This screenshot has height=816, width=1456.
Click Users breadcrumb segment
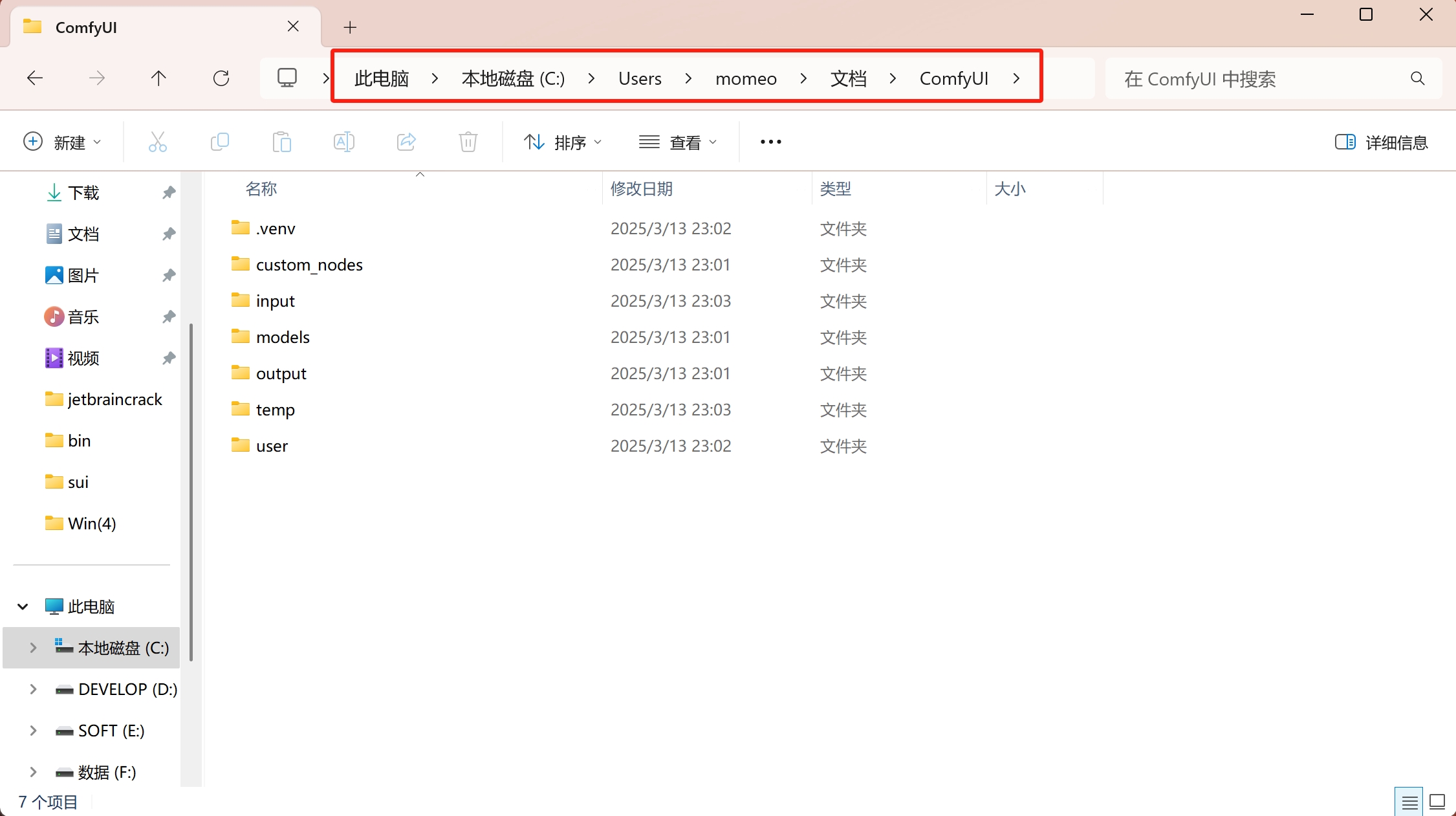coord(640,78)
